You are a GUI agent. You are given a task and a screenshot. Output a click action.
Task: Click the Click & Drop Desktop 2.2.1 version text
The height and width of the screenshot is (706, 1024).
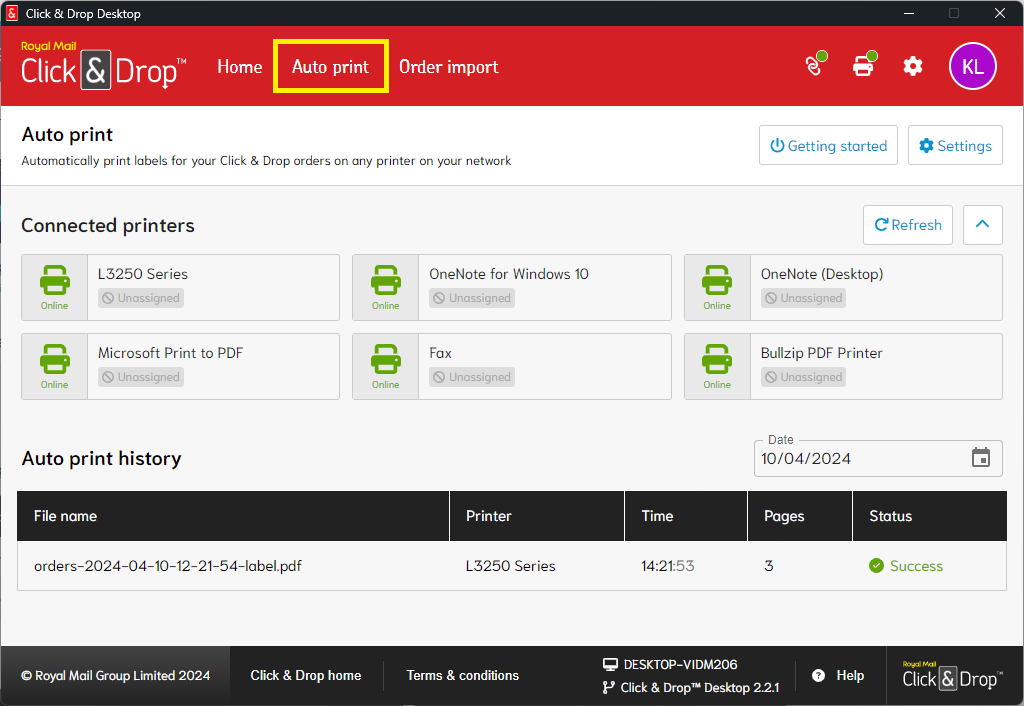point(699,687)
